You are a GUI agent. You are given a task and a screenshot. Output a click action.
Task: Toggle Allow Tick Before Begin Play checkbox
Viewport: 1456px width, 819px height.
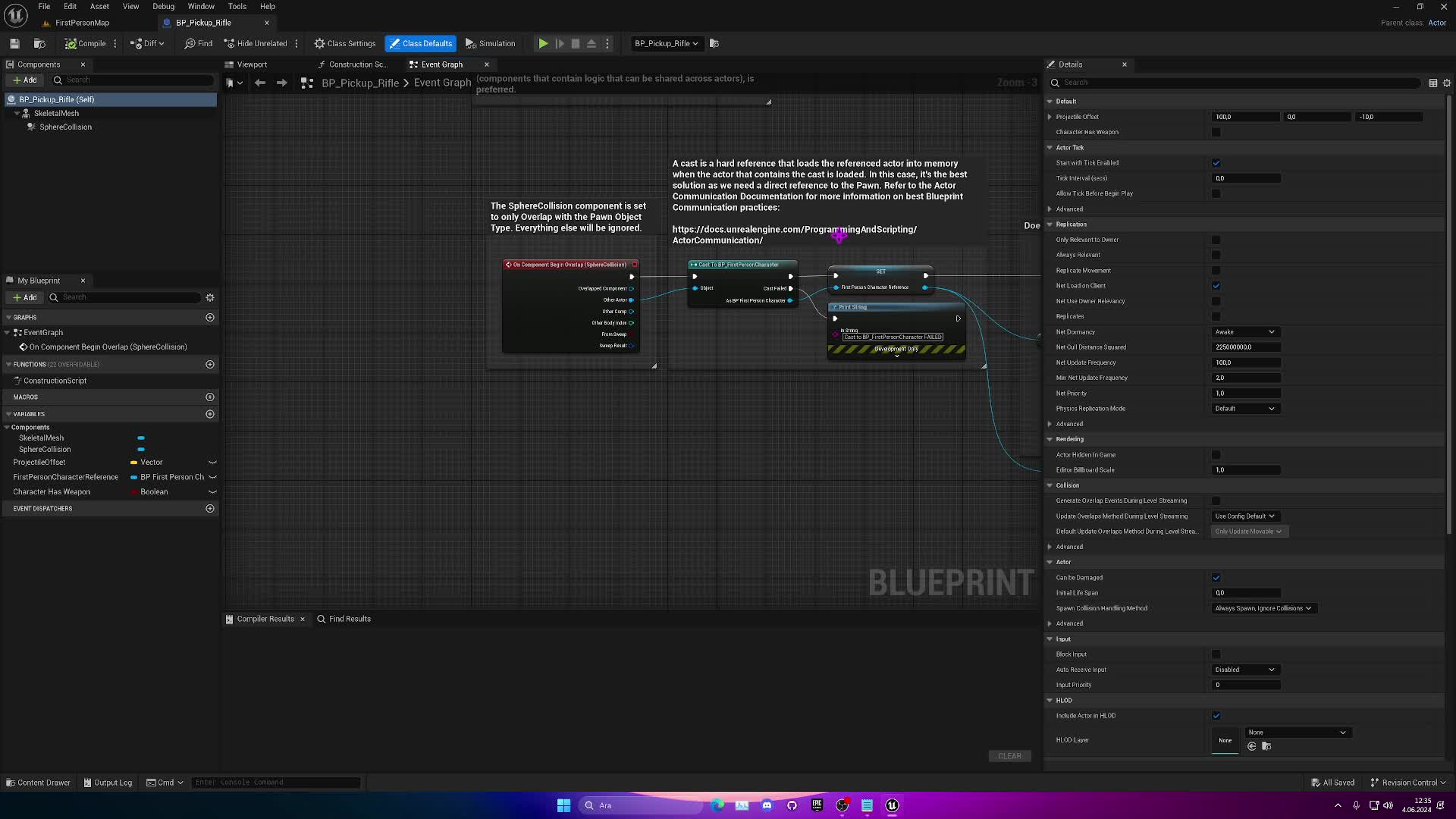(1216, 193)
